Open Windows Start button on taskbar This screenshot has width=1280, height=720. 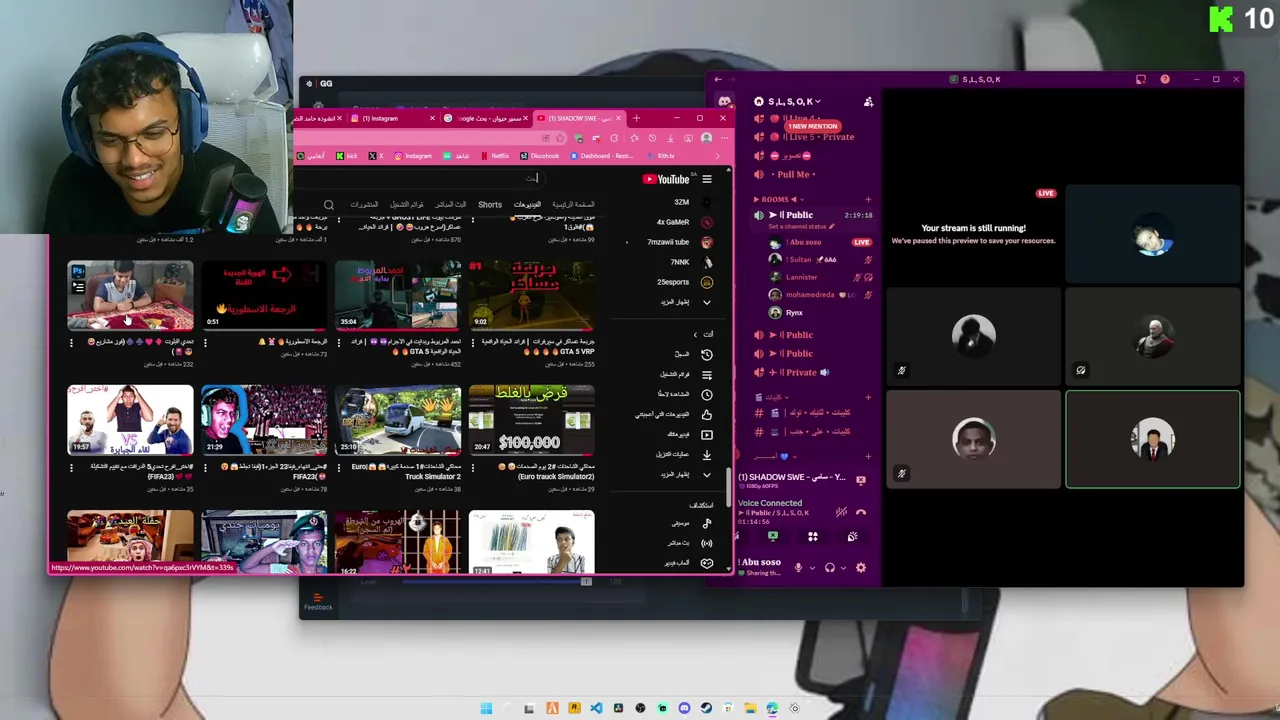click(x=486, y=709)
